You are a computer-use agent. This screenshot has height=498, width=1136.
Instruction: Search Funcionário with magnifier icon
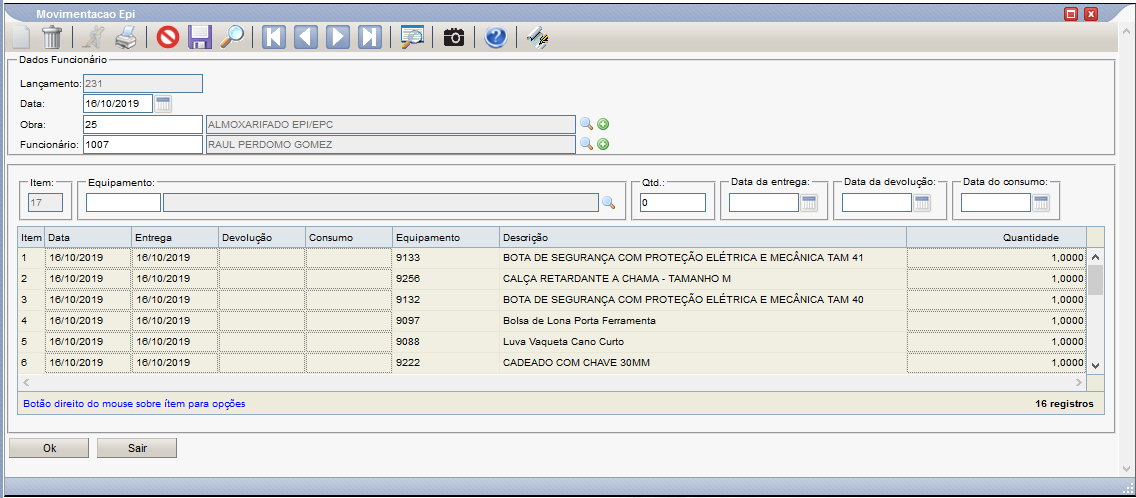pos(586,143)
